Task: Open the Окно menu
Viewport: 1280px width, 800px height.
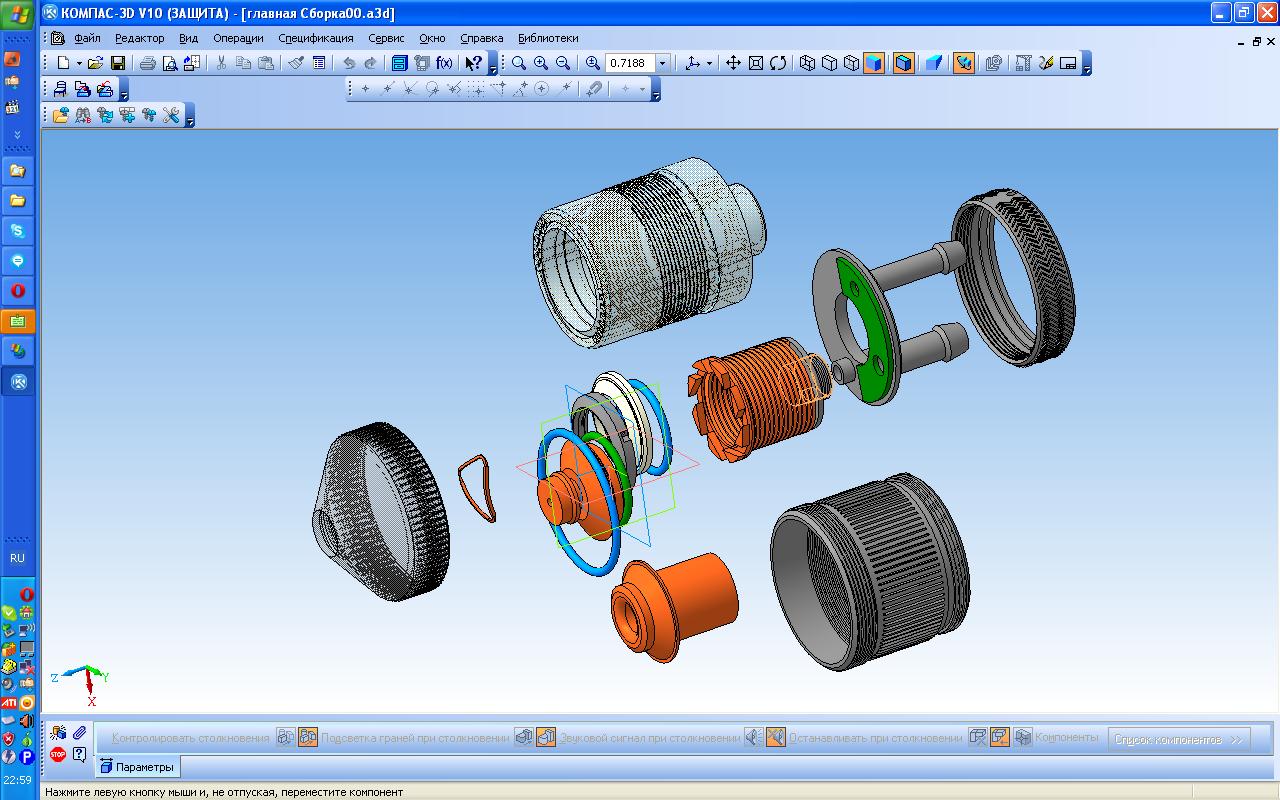Action: point(432,38)
